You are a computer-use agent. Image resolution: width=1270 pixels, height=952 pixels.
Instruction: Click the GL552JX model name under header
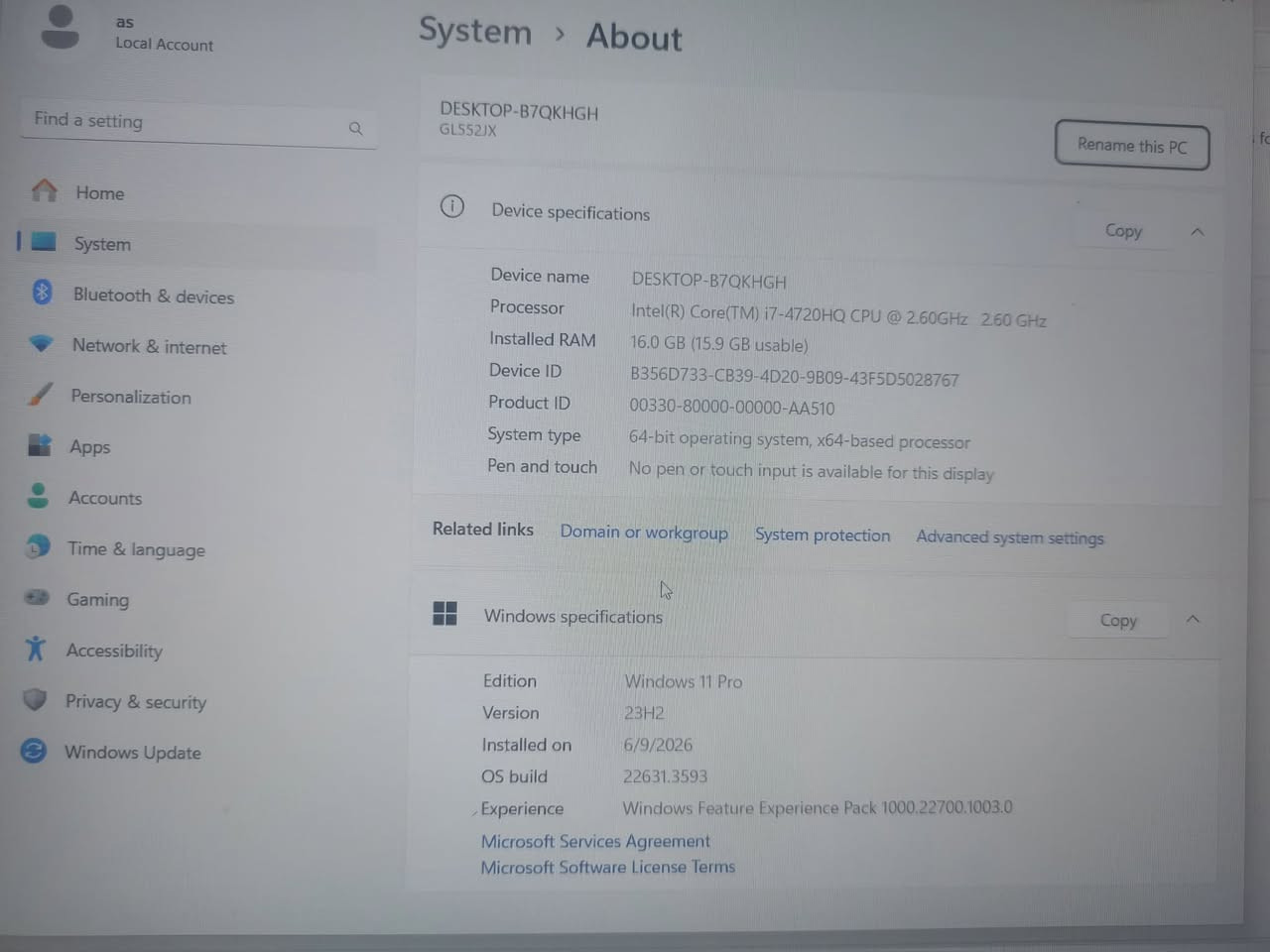pos(468,130)
